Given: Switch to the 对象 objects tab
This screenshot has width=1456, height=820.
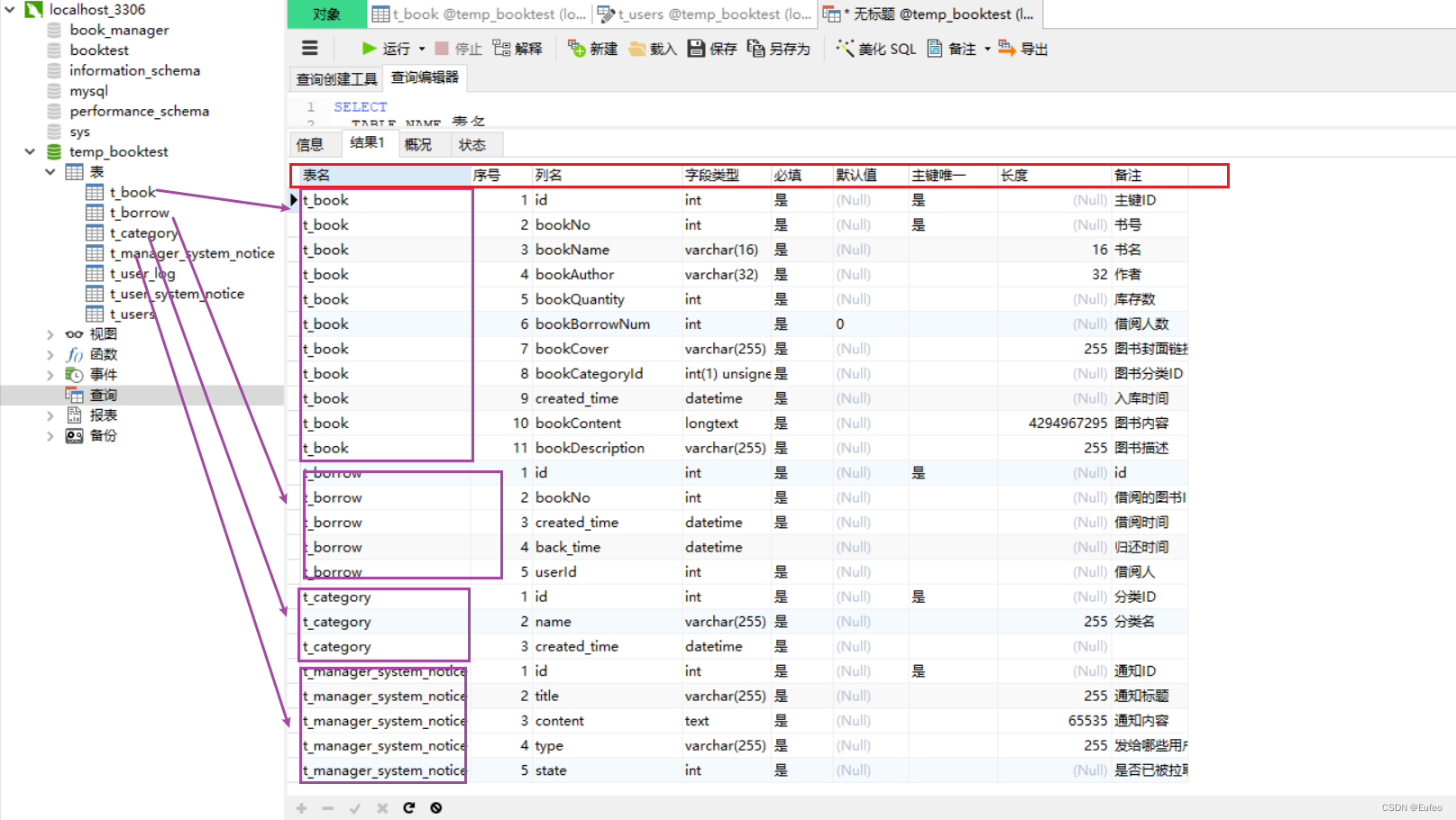Looking at the screenshot, I should click(x=326, y=14).
